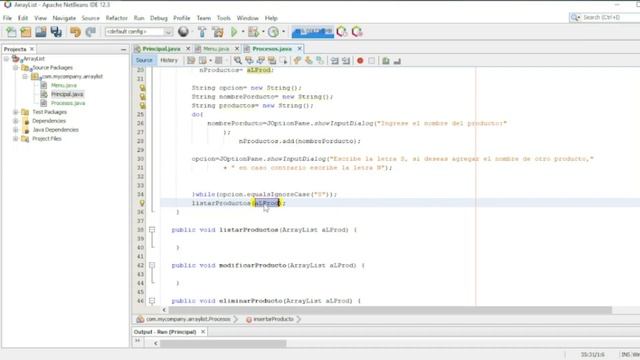This screenshot has height=360, width=640.
Task: Click the Previous Bookmark icon
Action: click(297, 61)
